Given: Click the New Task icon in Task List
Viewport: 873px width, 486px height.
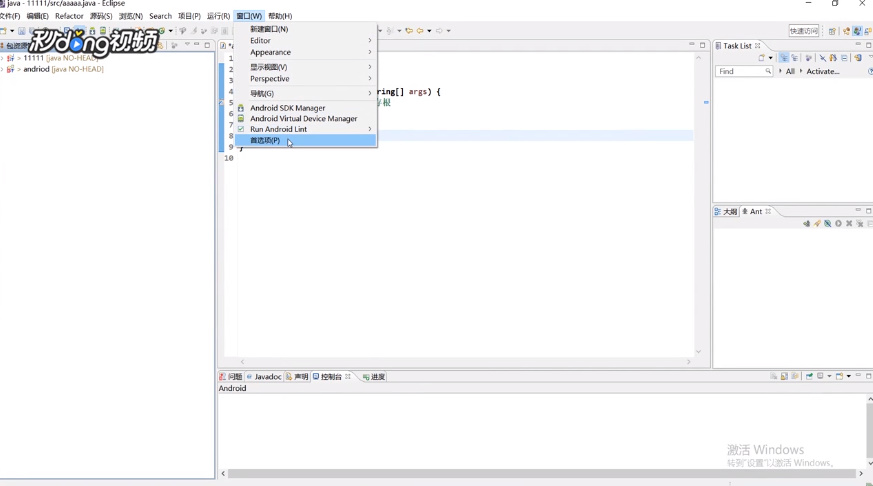Looking at the screenshot, I should (x=762, y=57).
